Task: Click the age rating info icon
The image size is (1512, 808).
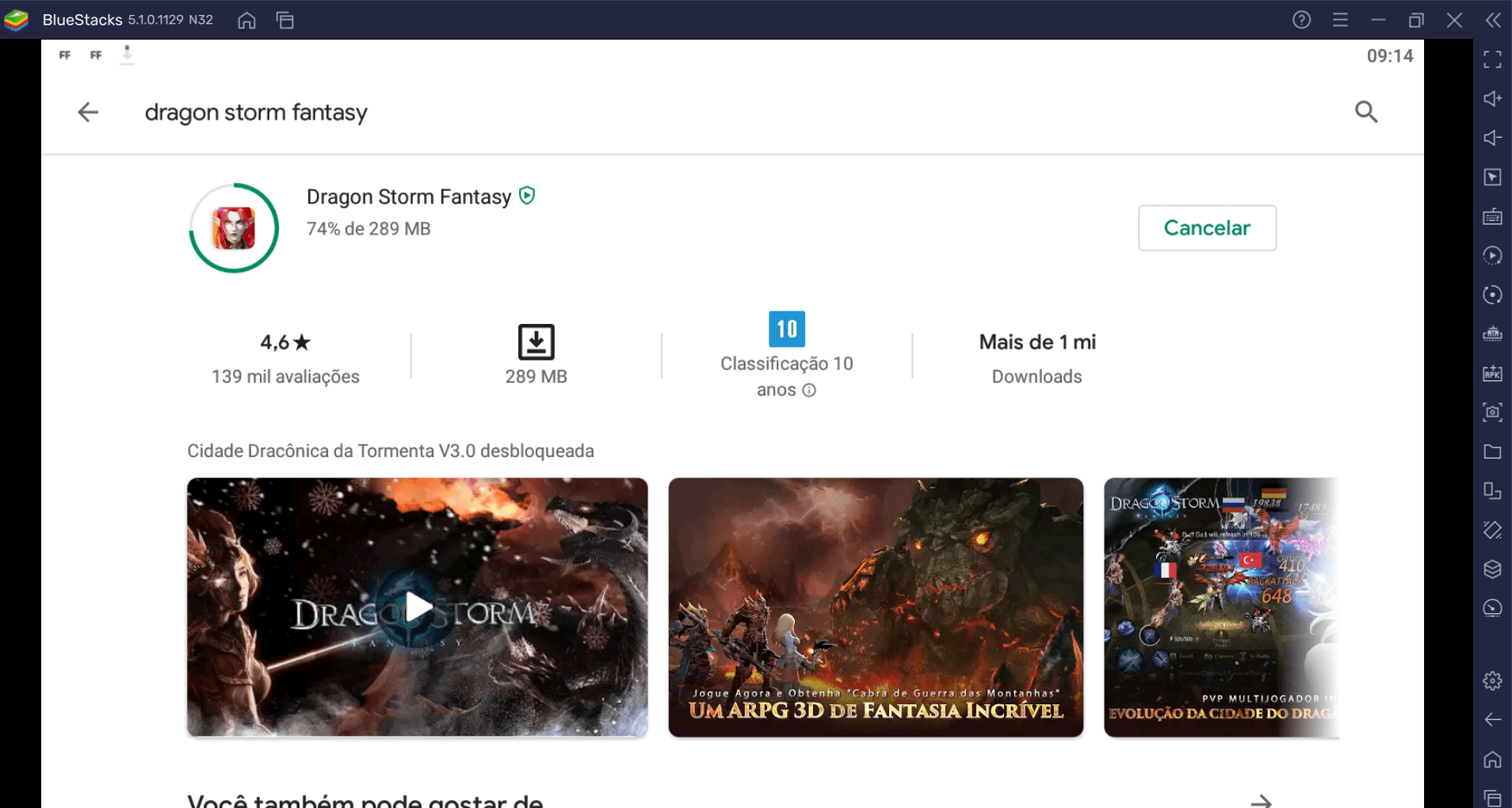Action: 809,390
